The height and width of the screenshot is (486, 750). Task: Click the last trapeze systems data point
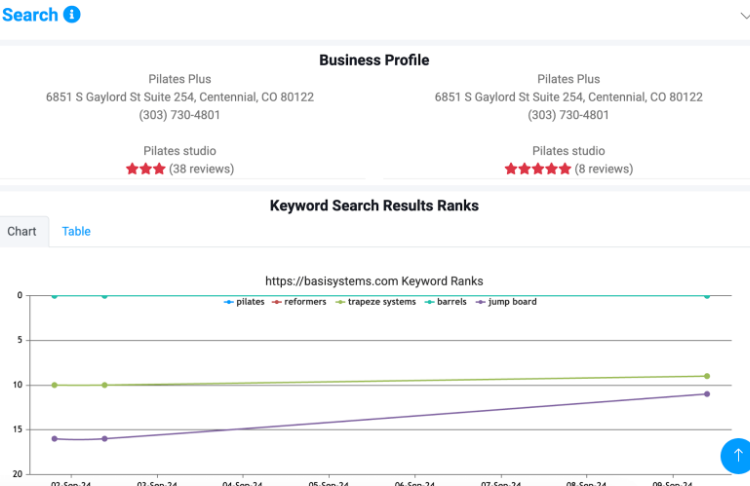tap(707, 376)
